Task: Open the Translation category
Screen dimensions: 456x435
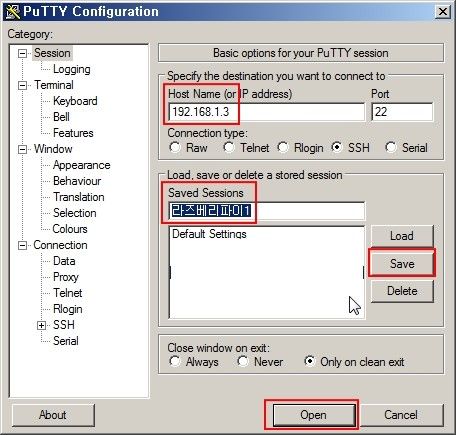Action: (x=79, y=197)
